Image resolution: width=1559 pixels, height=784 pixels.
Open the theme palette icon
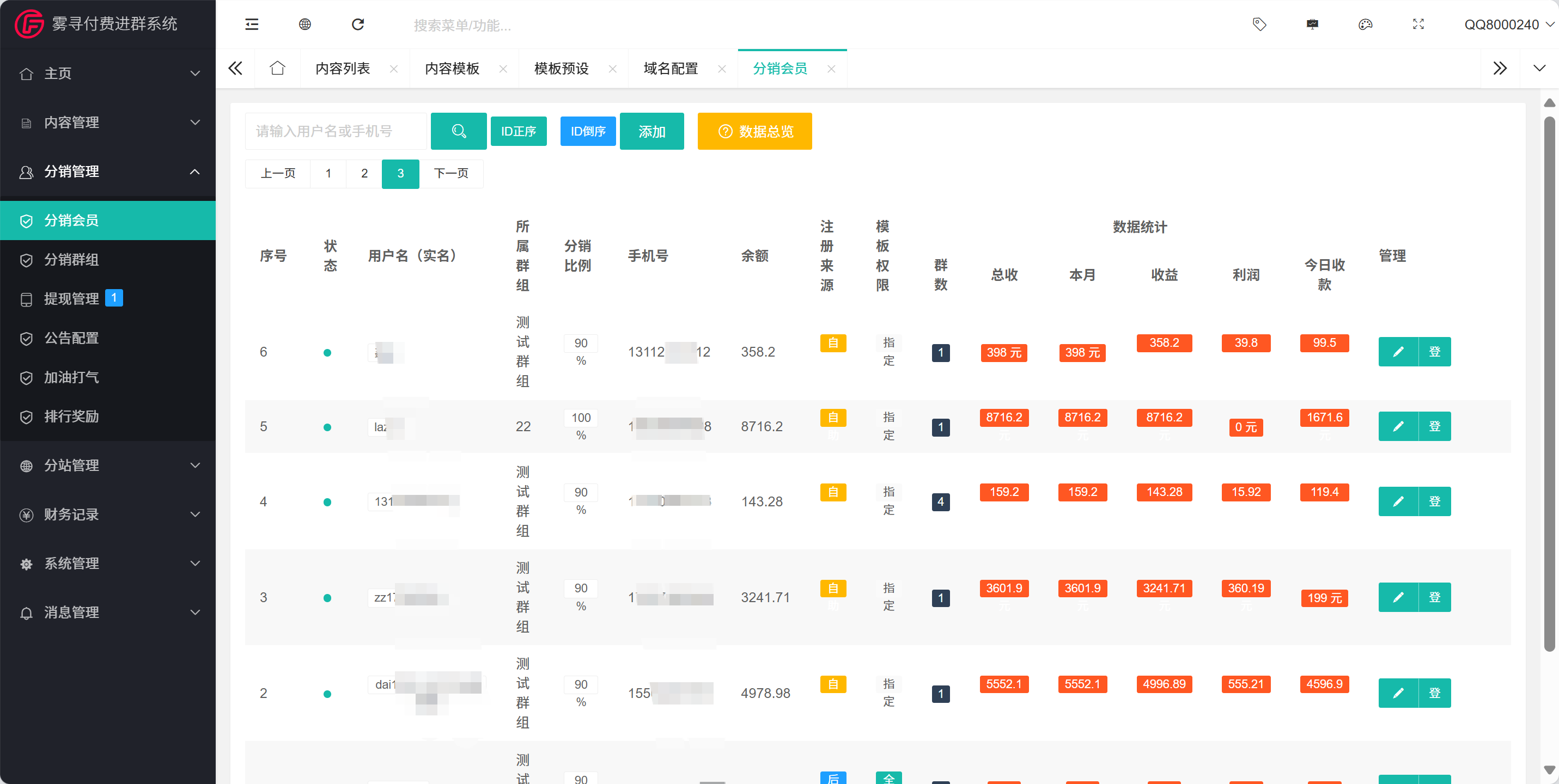(1365, 24)
